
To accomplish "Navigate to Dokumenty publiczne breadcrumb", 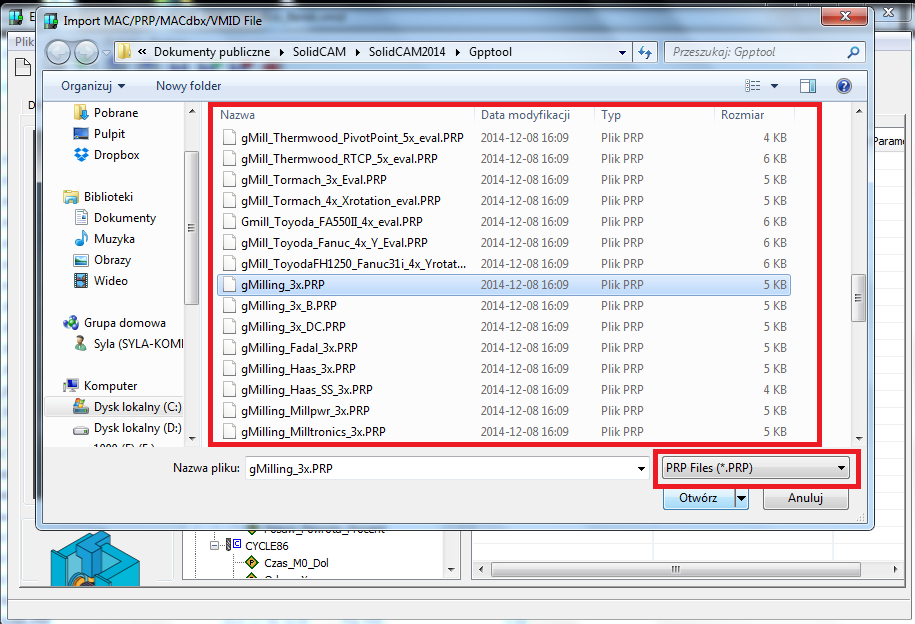I will (212, 52).
